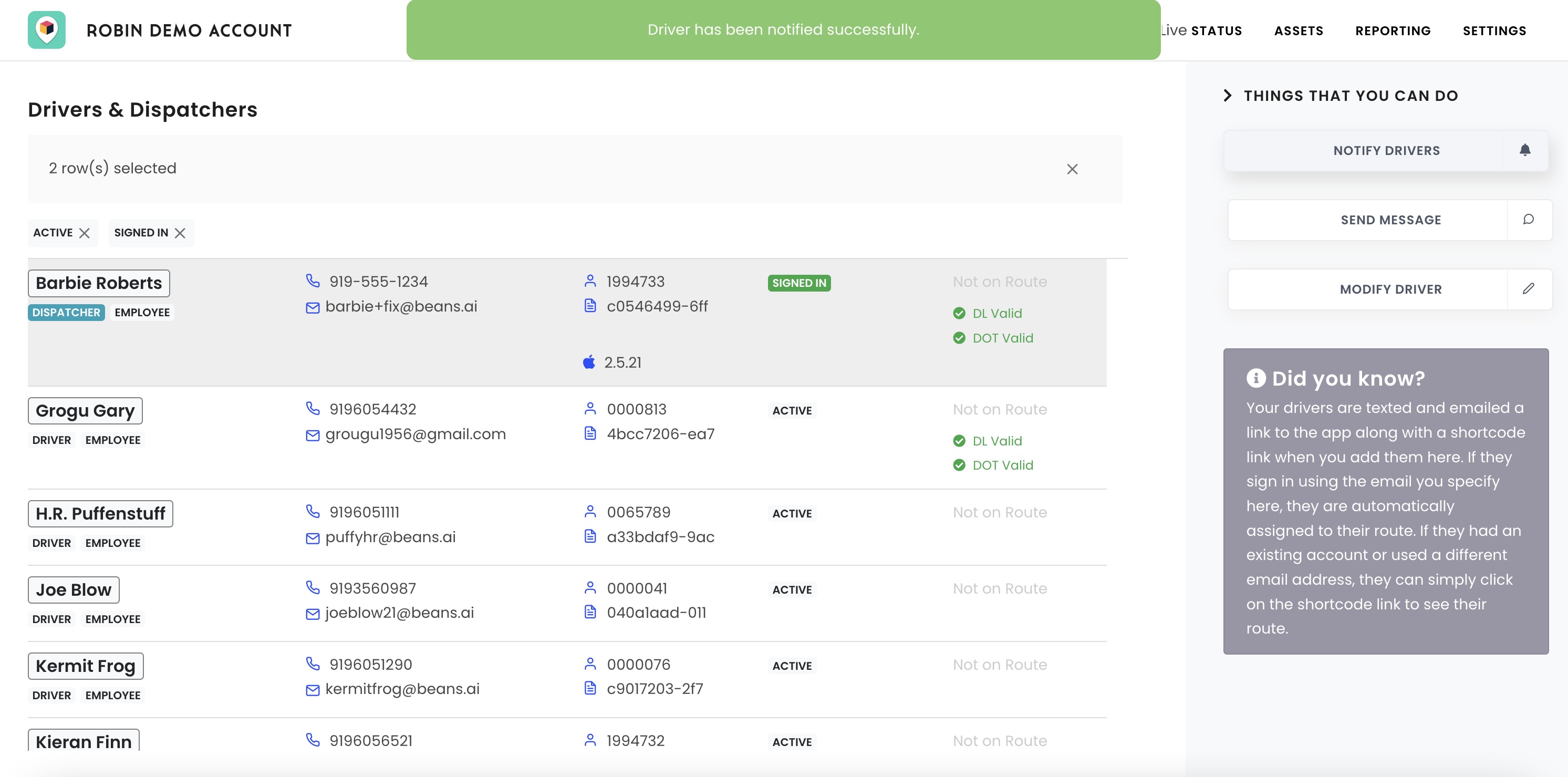Screen dimensions: 1568x777
Task: Click phone icon for Grogu Gary
Action: tap(312, 408)
